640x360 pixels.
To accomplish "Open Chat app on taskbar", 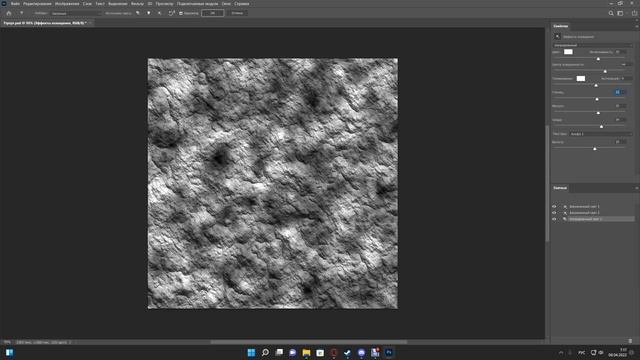I will [293, 352].
